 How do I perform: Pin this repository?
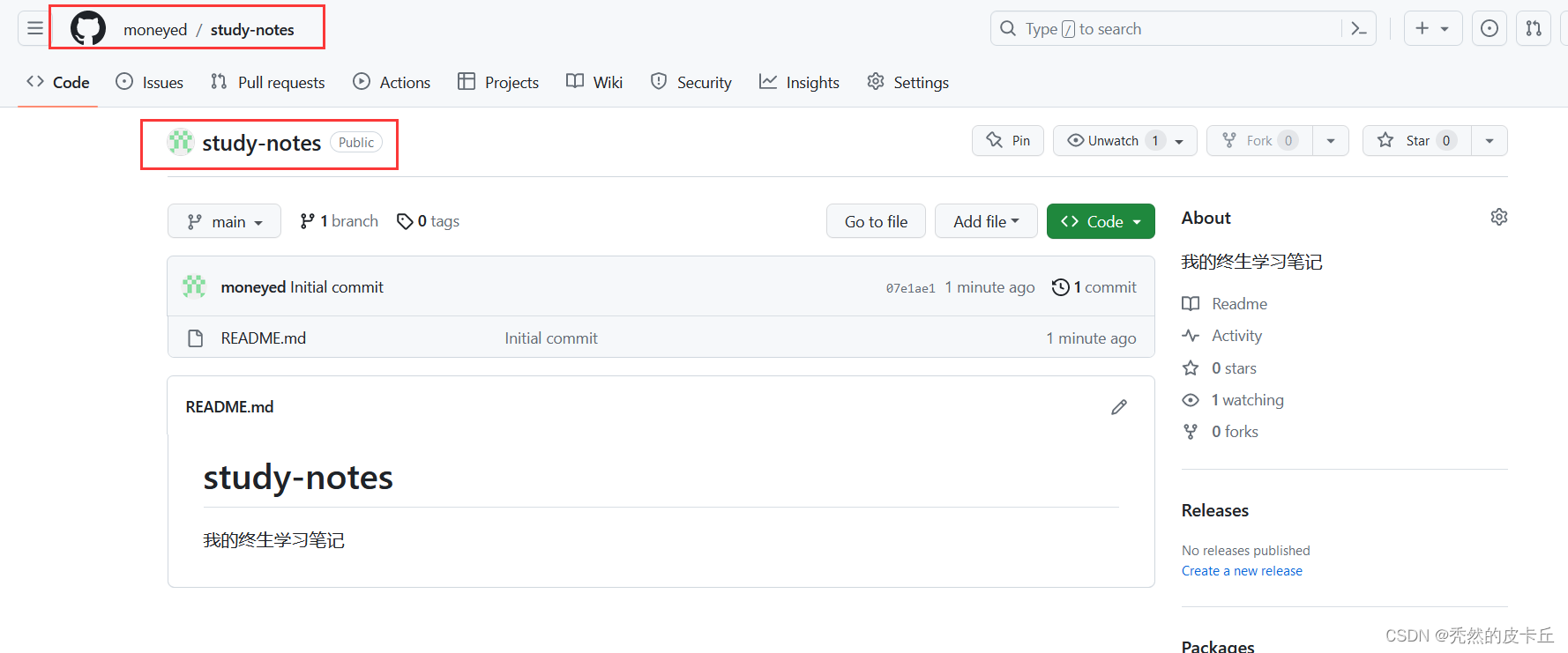(x=1008, y=141)
